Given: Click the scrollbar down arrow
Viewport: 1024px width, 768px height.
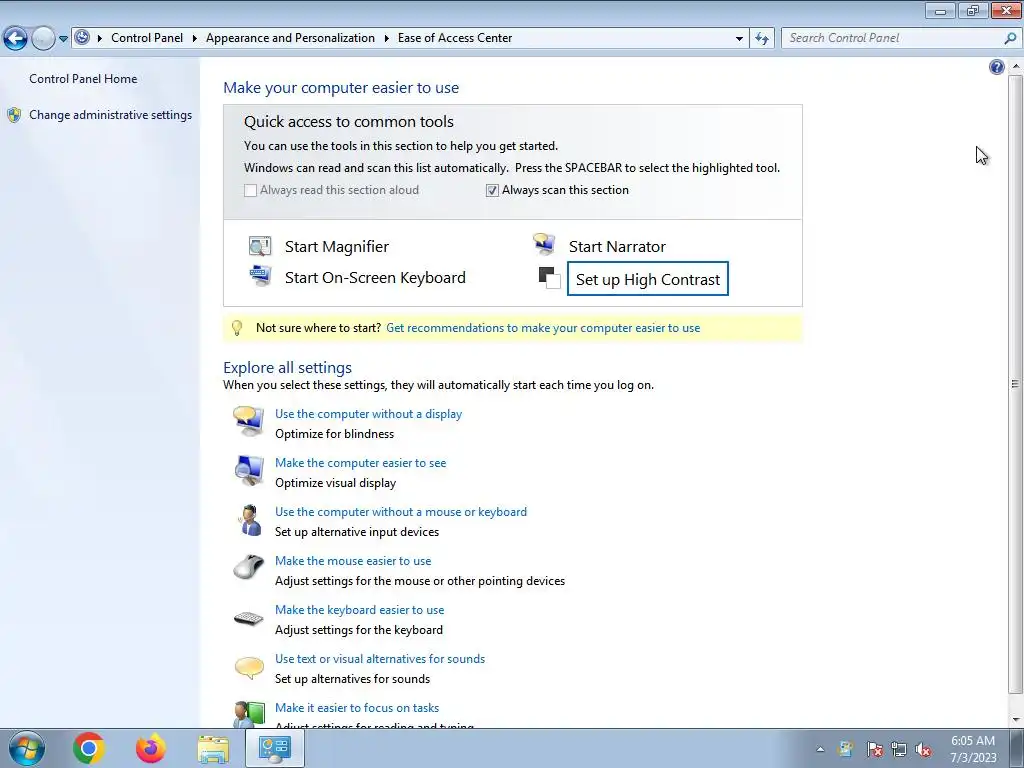Looking at the screenshot, I should (x=1016, y=720).
